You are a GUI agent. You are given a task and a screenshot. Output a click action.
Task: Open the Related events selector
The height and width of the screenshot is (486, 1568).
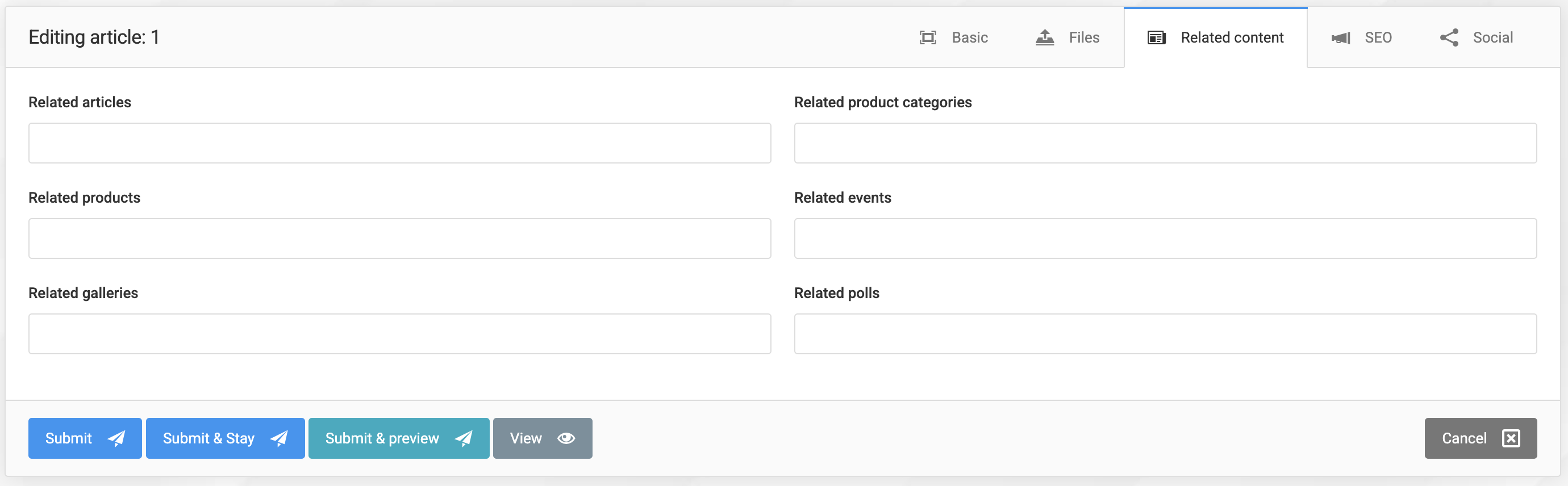pyautogui.click(x=1165, y=238)
